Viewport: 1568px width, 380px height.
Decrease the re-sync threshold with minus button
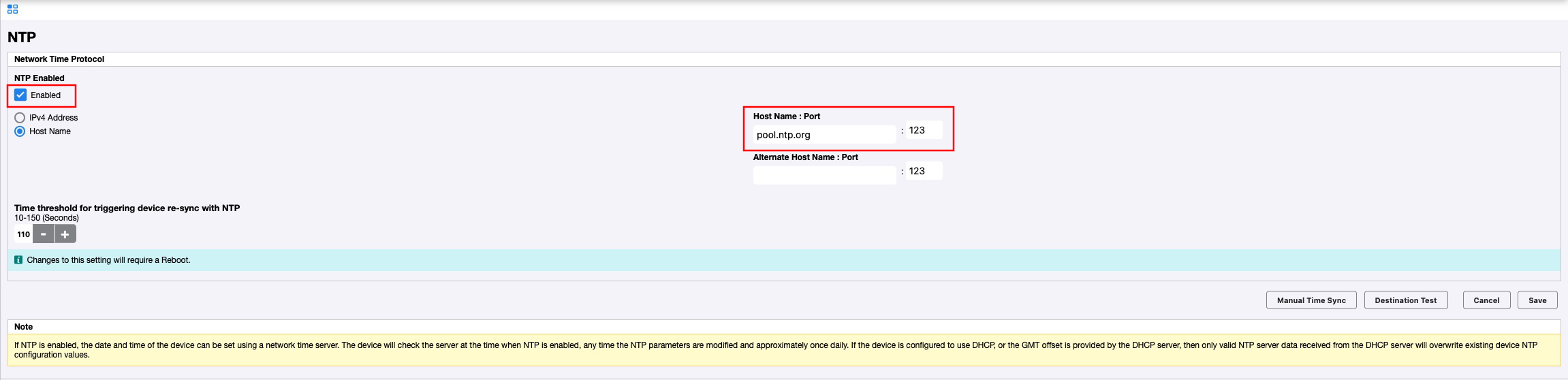point(44,234)
